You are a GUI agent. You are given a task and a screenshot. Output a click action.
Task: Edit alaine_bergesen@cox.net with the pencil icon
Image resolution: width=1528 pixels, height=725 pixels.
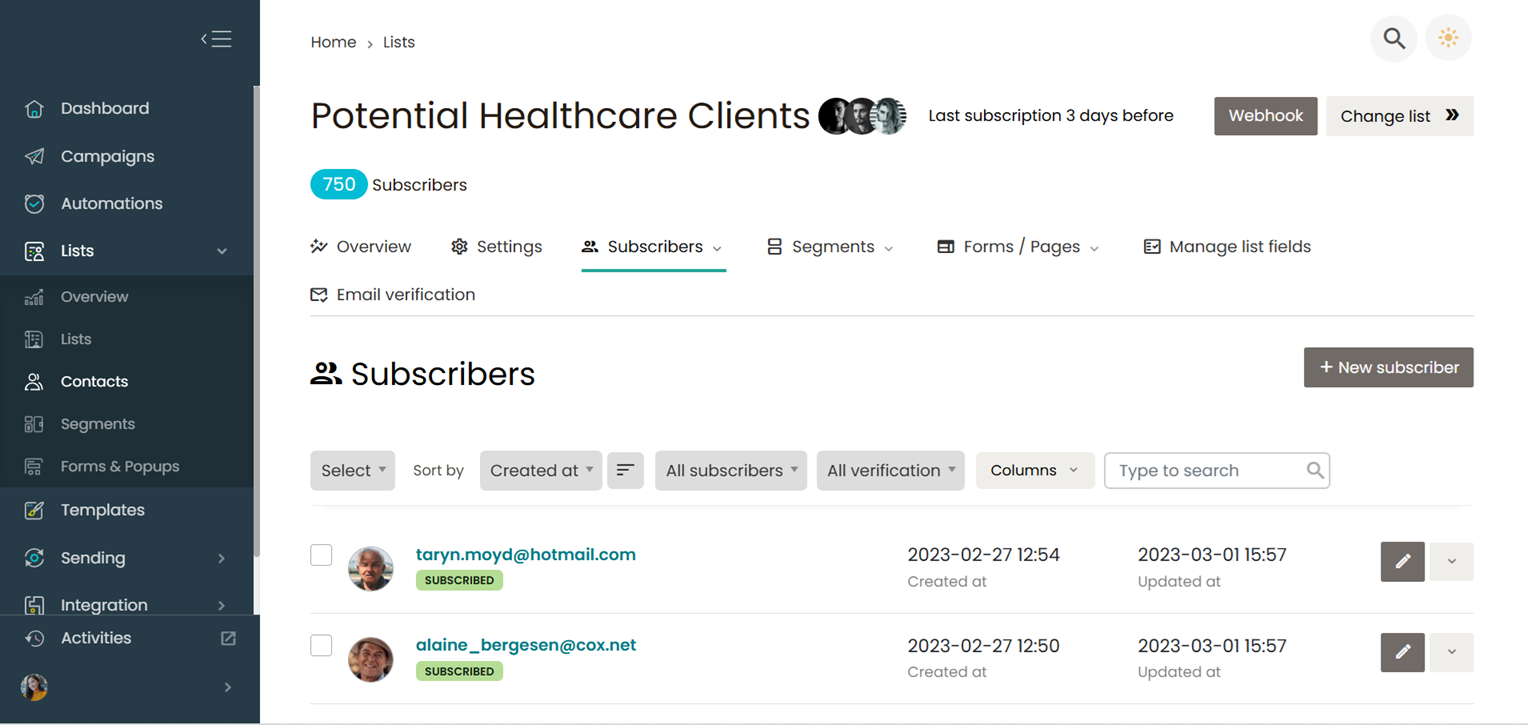1402,652
